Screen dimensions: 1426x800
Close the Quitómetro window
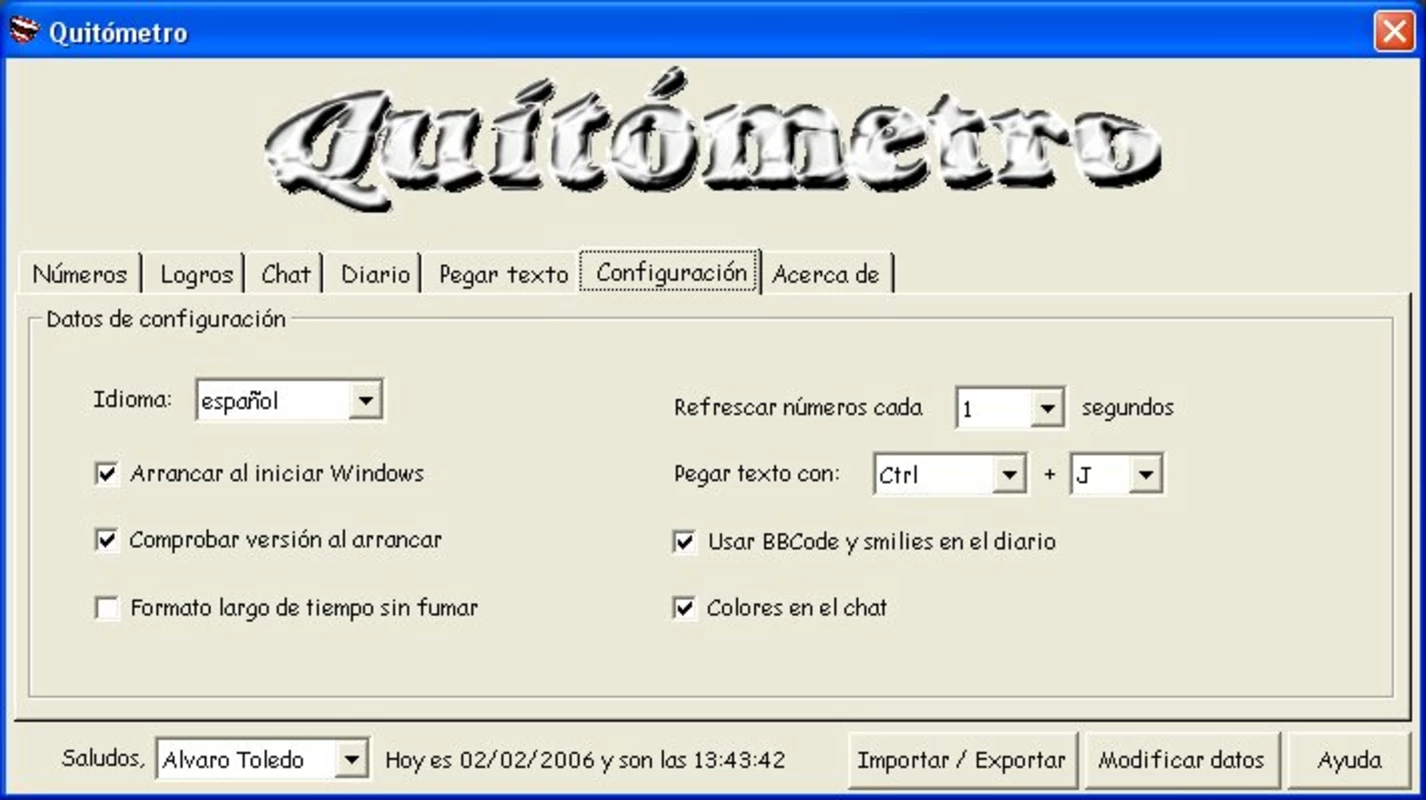[x=1393, y=32]
